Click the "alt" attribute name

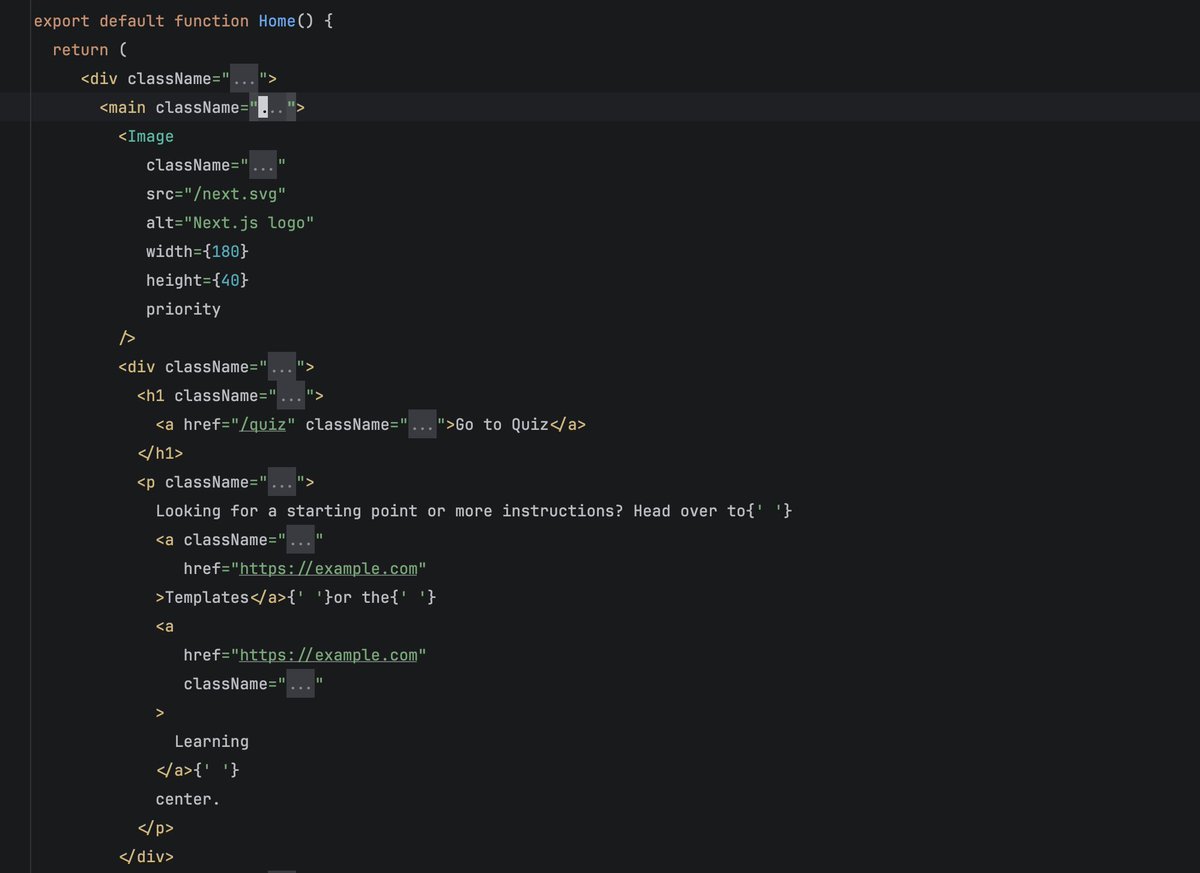(160, 223)
